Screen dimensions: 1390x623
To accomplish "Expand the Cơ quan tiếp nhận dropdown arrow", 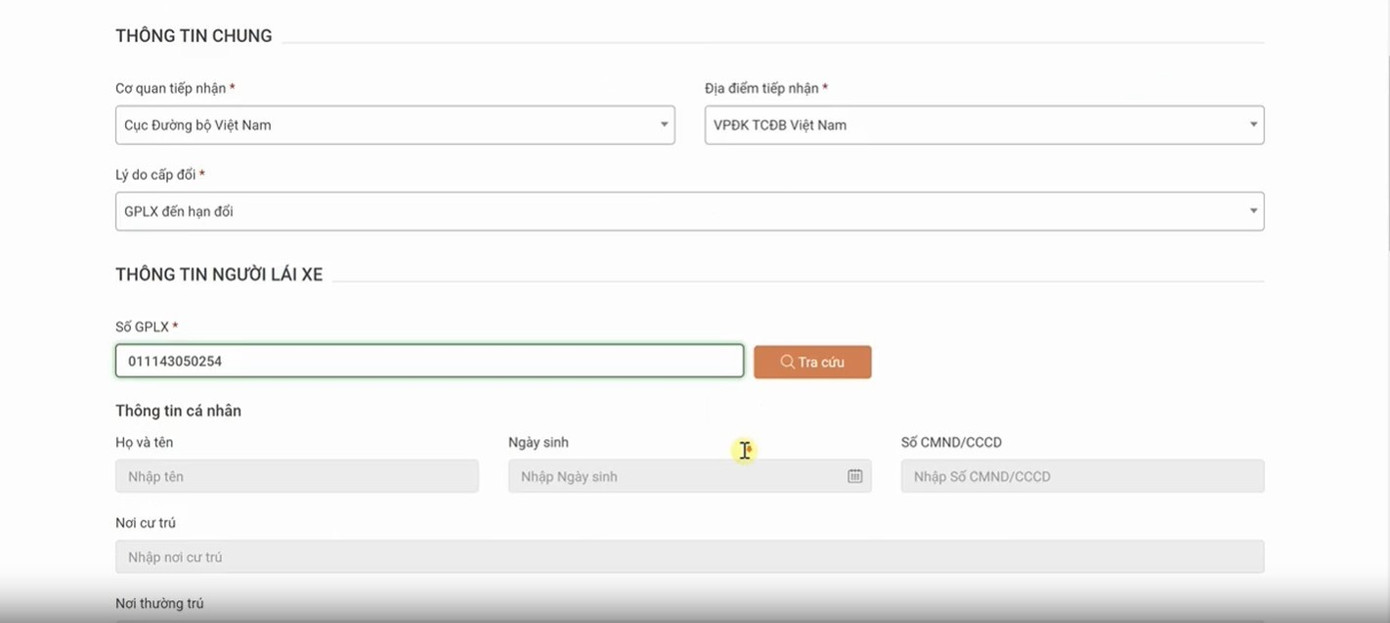I will coord(663,125).
